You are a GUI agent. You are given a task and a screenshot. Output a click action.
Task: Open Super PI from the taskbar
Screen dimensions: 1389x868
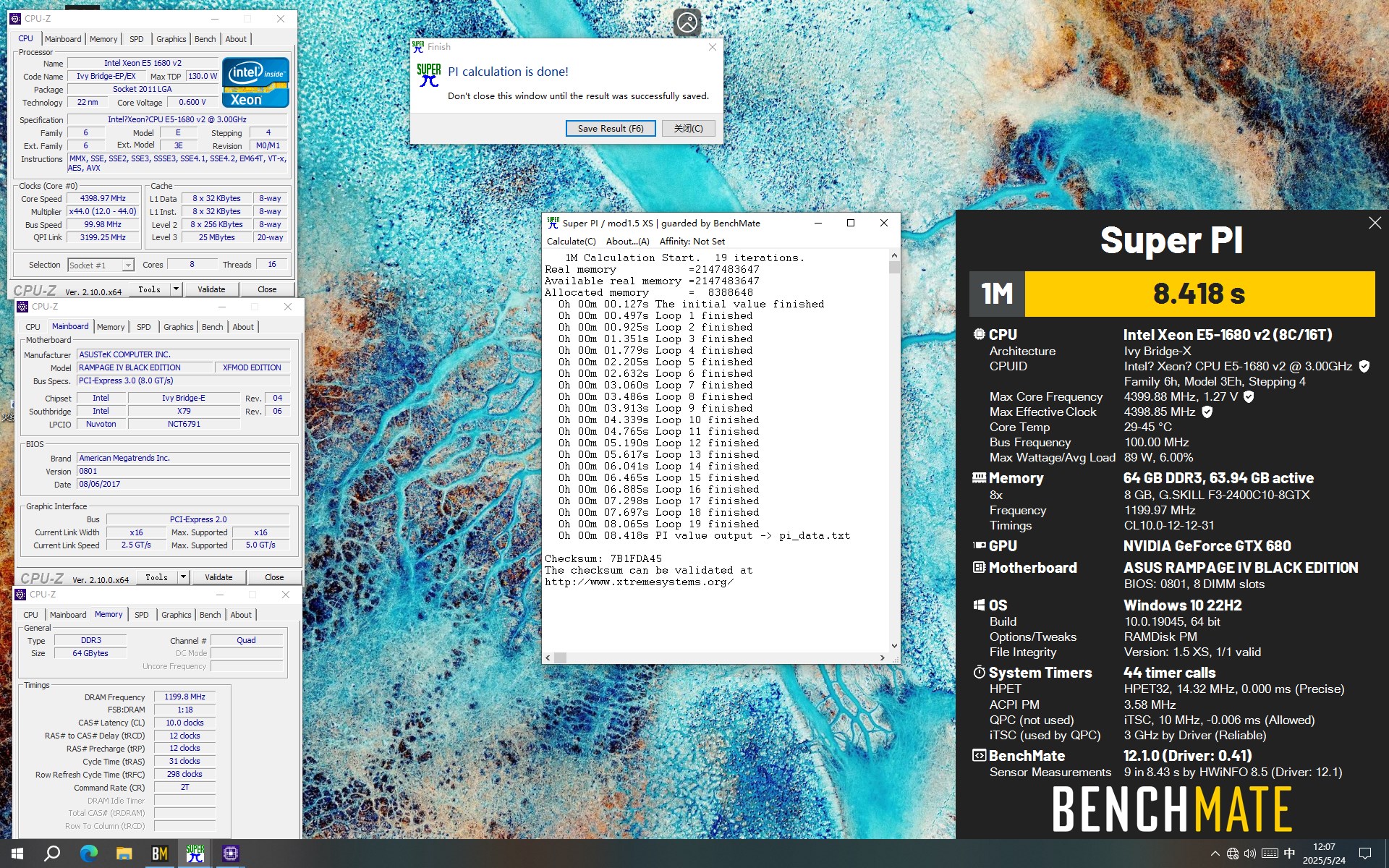click(x=195, y=854)
